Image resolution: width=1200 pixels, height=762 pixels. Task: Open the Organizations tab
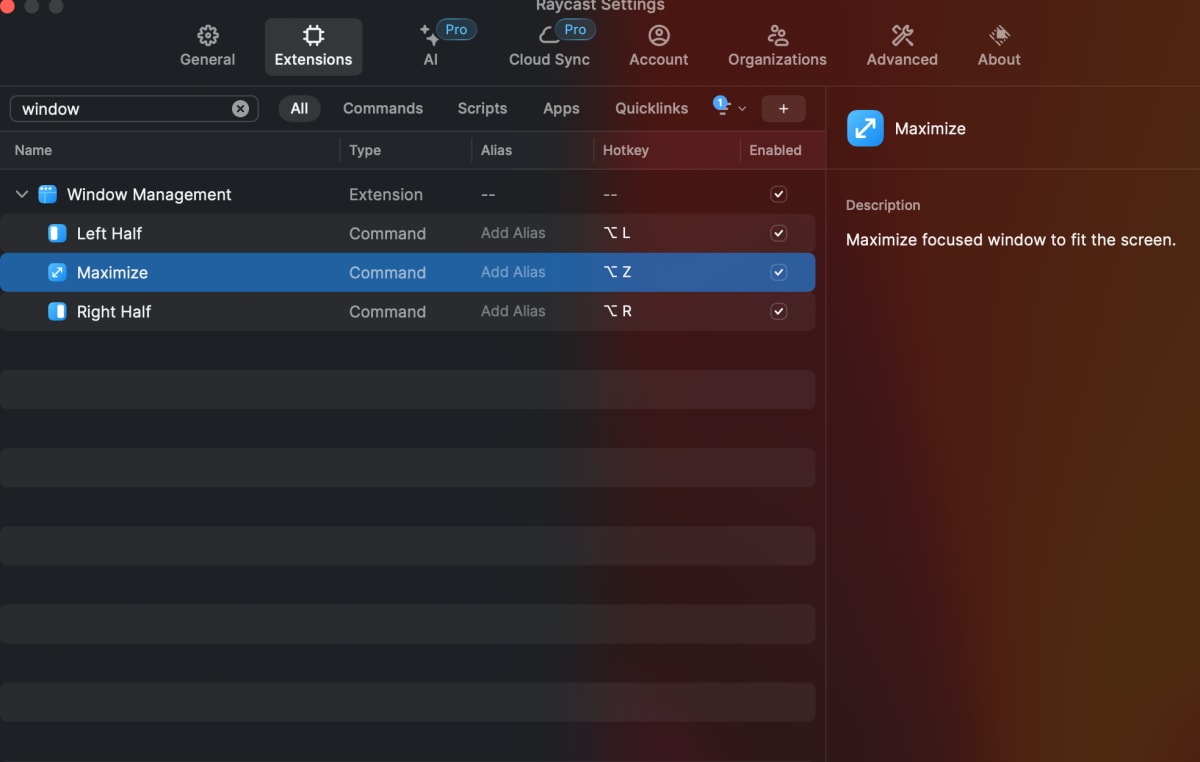click(777, 47)
